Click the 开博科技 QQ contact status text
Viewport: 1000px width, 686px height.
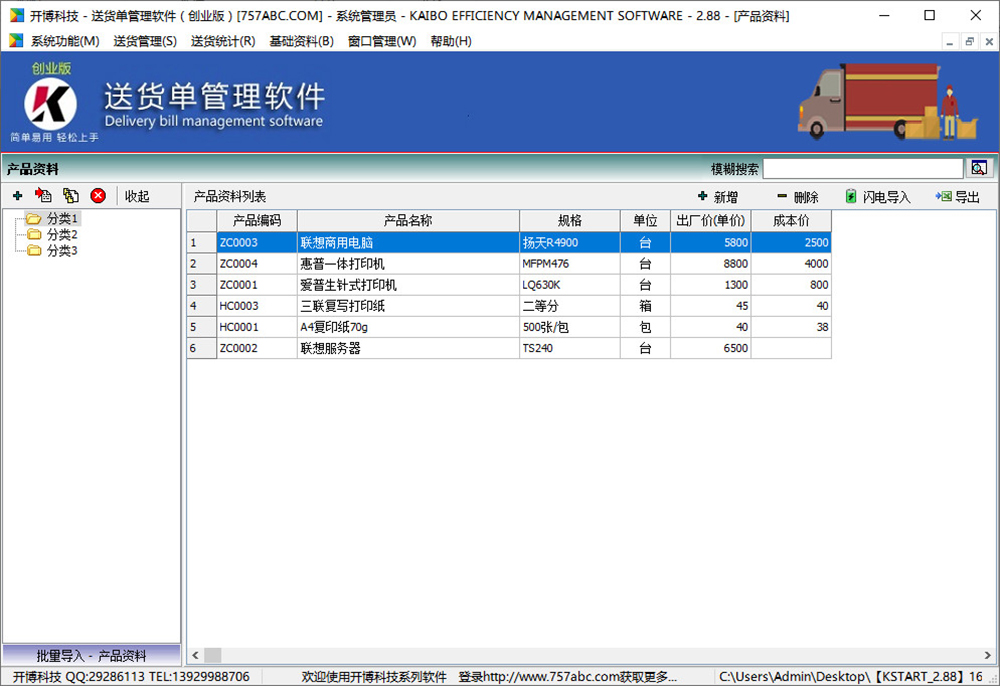(x=131, y=676)
